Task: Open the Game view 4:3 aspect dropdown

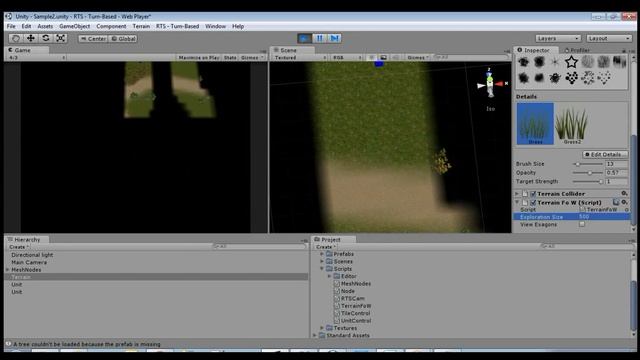Action: pyautogui.click(x=37, y=58)
